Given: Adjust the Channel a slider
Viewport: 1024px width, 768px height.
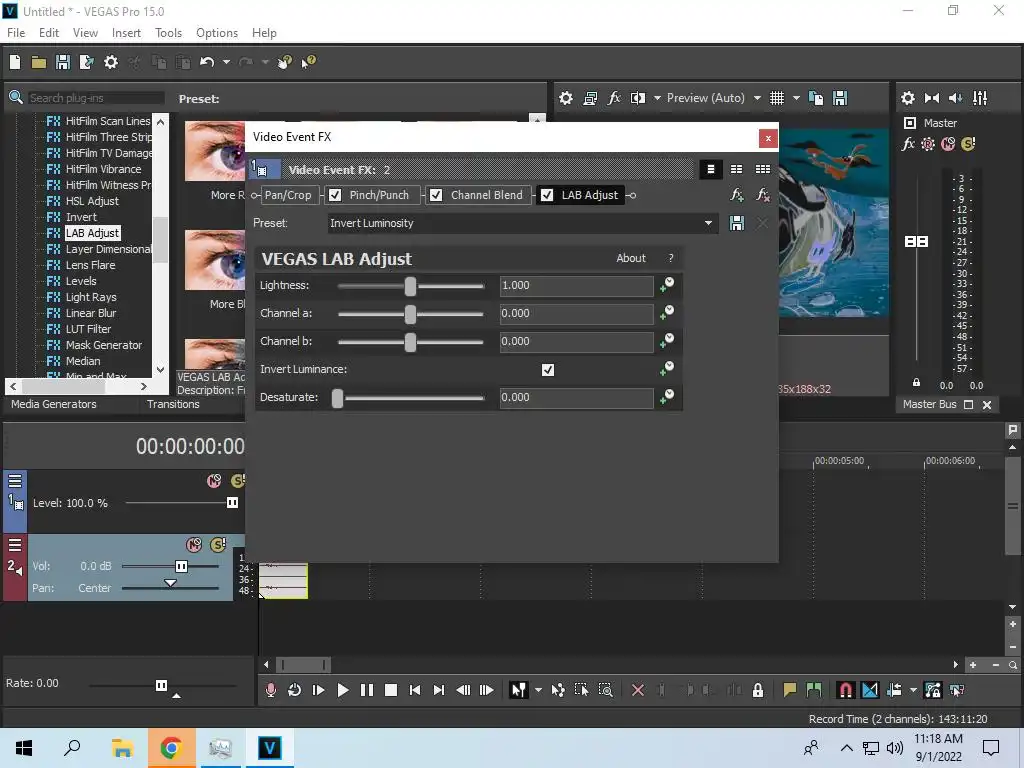Looking at the screenshot, I should (x=410, y=314).
